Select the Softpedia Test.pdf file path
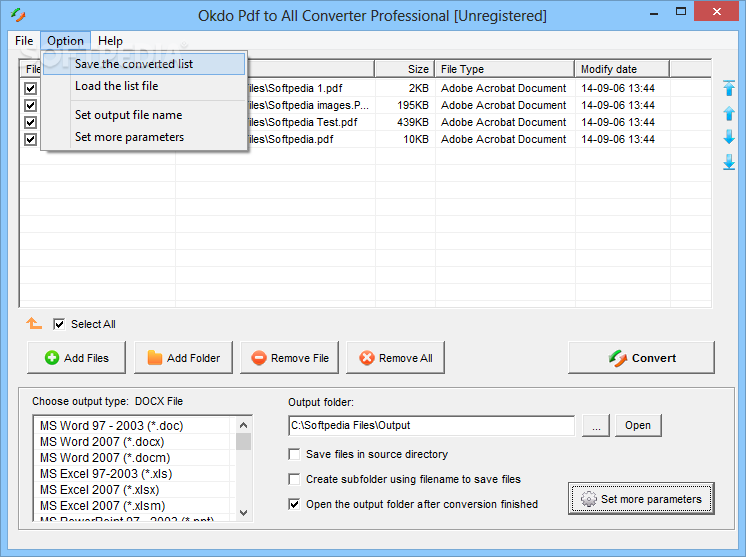Screen dimensions: 746x557 [303, 122]
